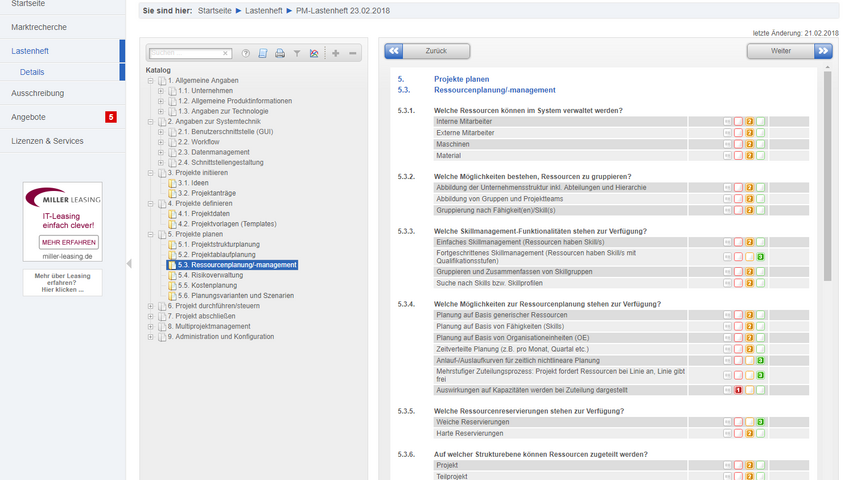Select 5.4. Risikoverwaltung in catalog tree
This screenshot has width=853, height=480.
[x=210, y=275]
